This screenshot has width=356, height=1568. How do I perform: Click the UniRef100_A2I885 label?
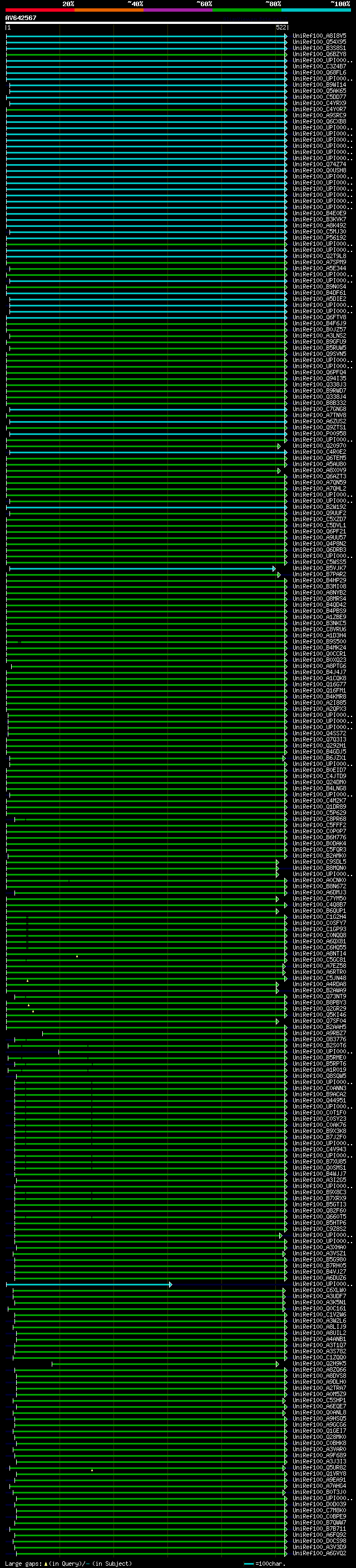(319, 703)
